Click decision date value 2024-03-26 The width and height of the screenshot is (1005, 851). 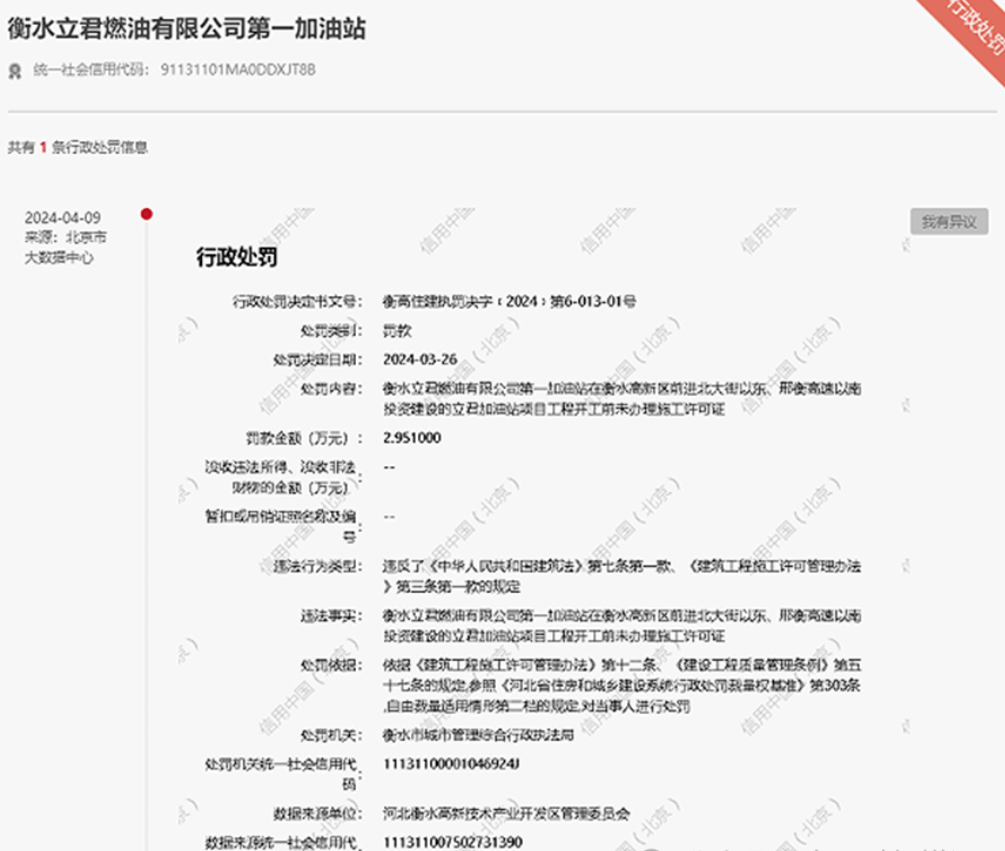coord(420,359)
